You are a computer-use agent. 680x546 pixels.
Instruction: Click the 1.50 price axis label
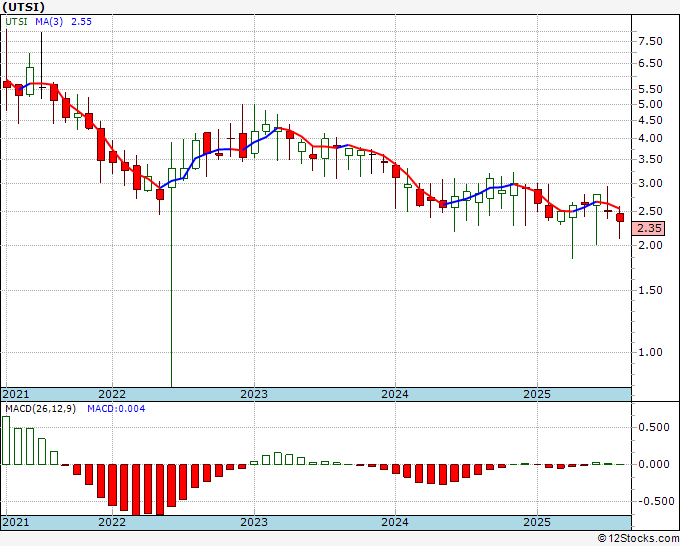[650, 290]
